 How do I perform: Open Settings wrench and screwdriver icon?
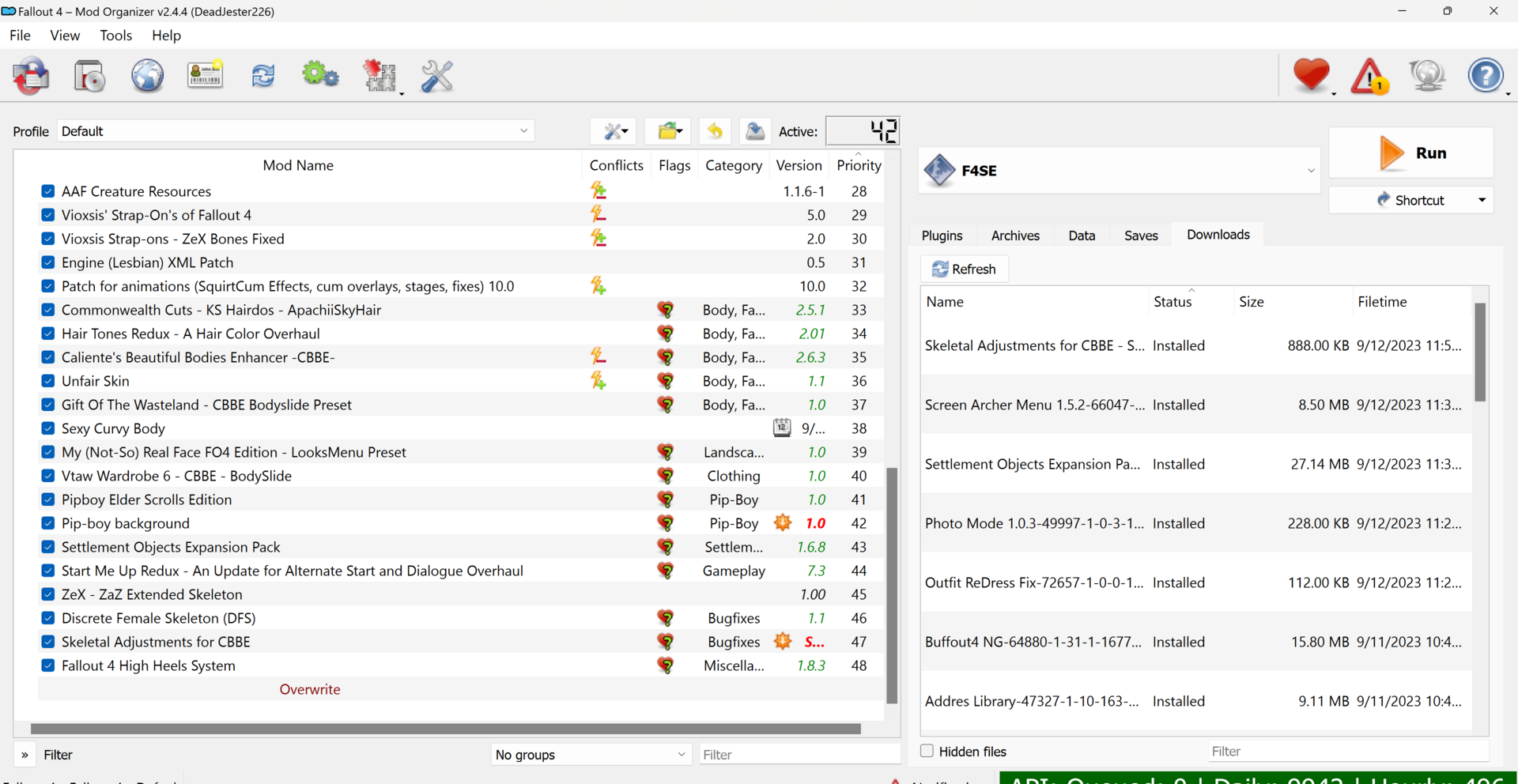pyautogui.click(x=436, y=76)
